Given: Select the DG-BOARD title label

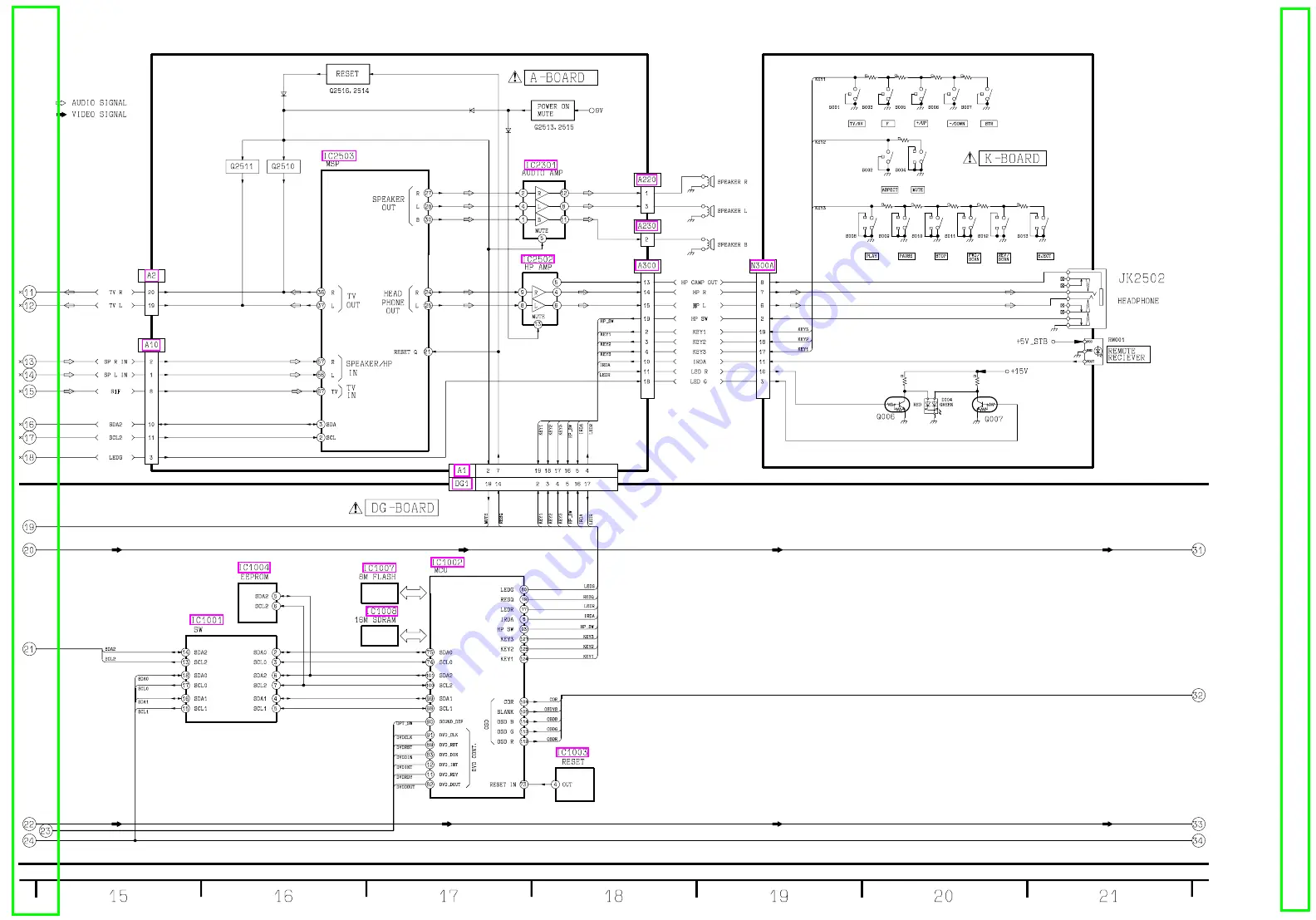Looking at the screenshot, I should tap(402, 508).
